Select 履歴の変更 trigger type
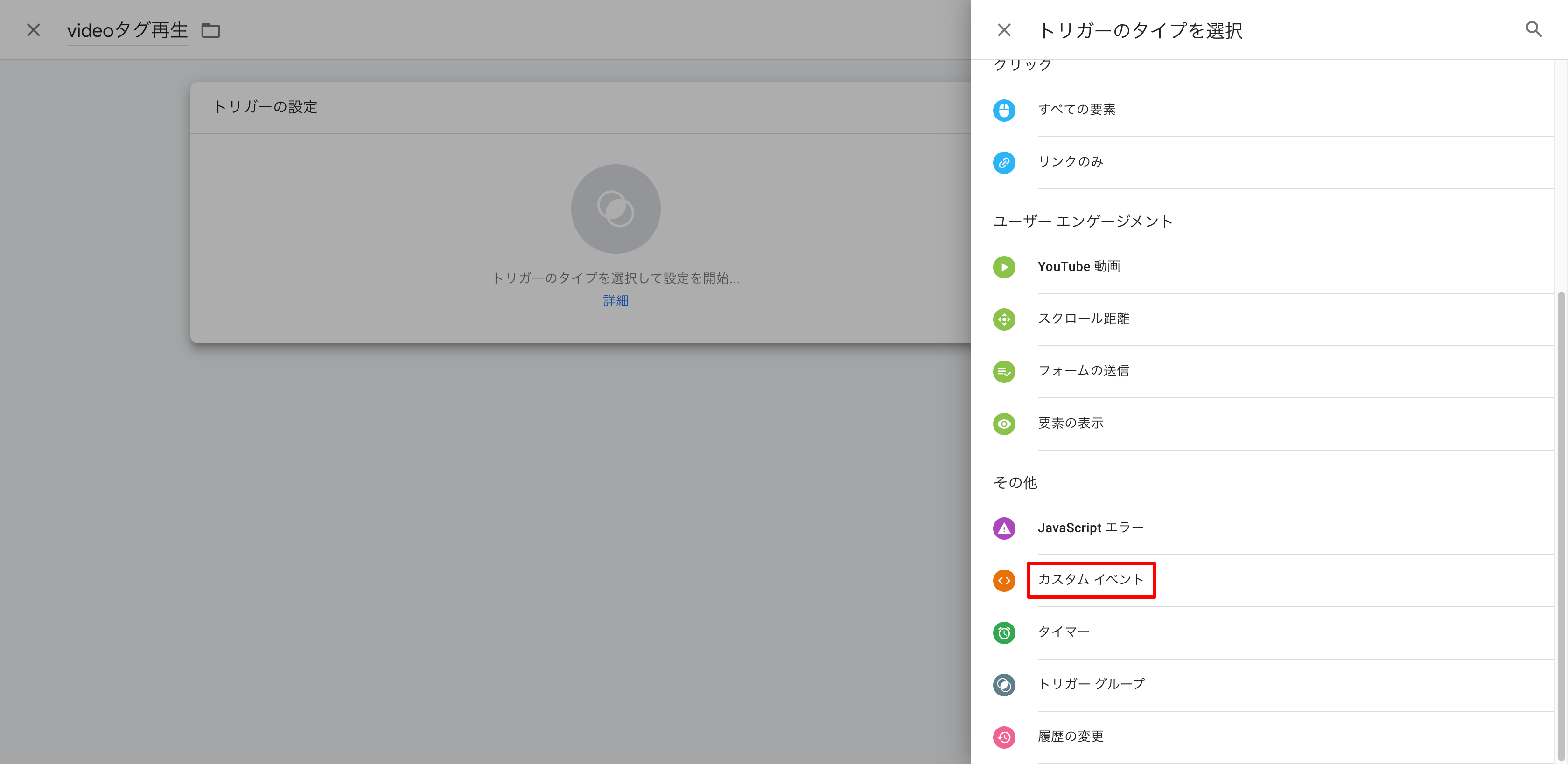The height and width of the screenshot is (764, 1568). [x=1274, y=737]
